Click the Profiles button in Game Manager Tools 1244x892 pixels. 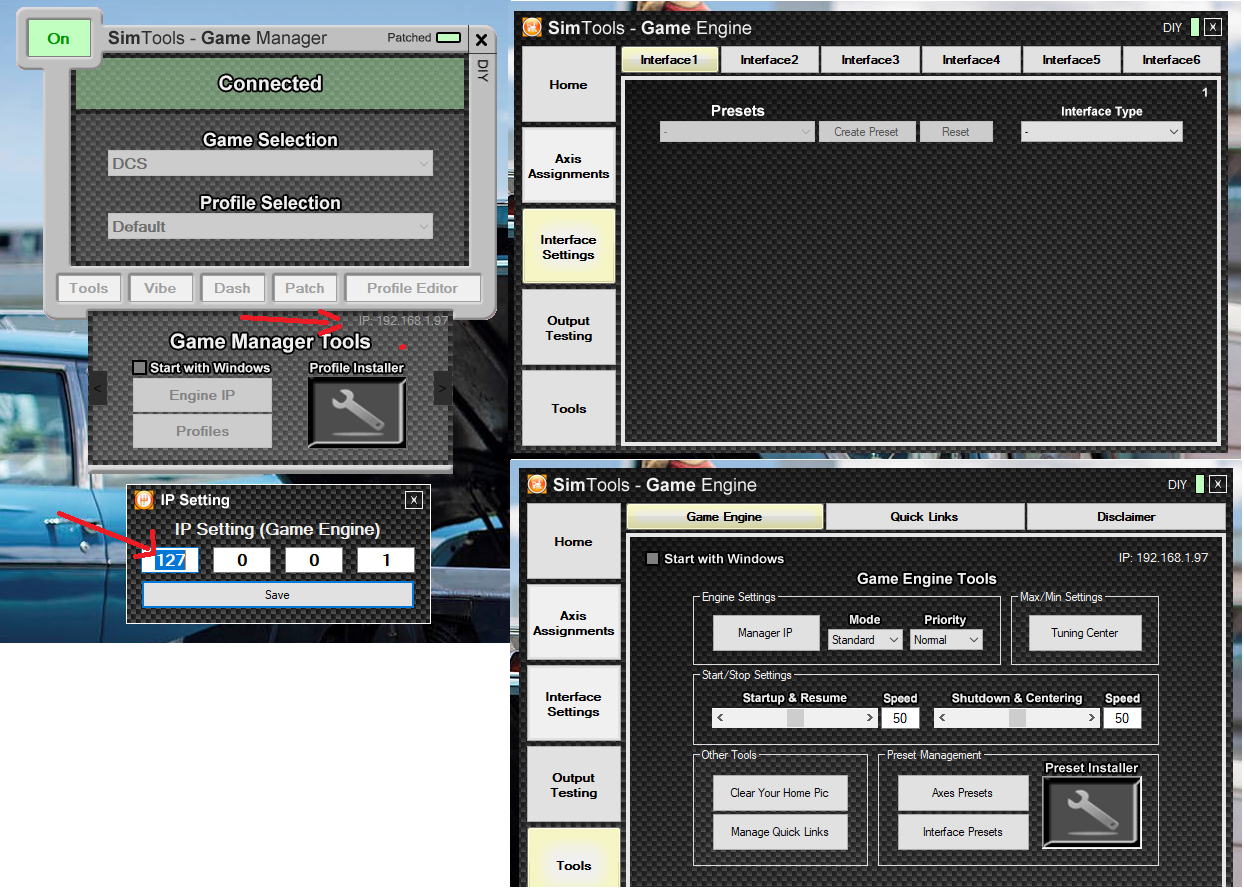tap(202, 431)
